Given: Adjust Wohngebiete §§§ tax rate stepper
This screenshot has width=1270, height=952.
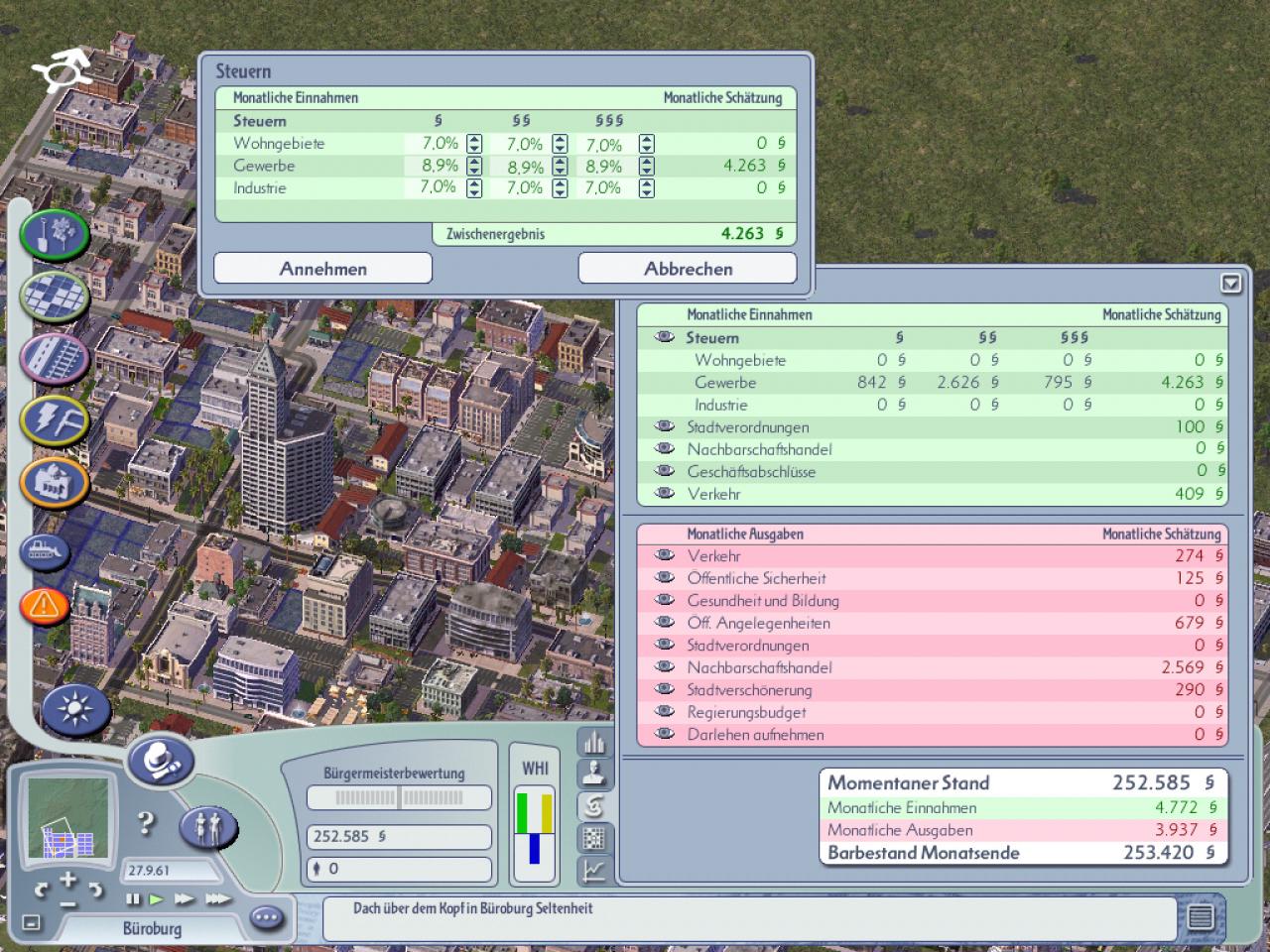Looking at the screenshot, I should tap(647, 144).
